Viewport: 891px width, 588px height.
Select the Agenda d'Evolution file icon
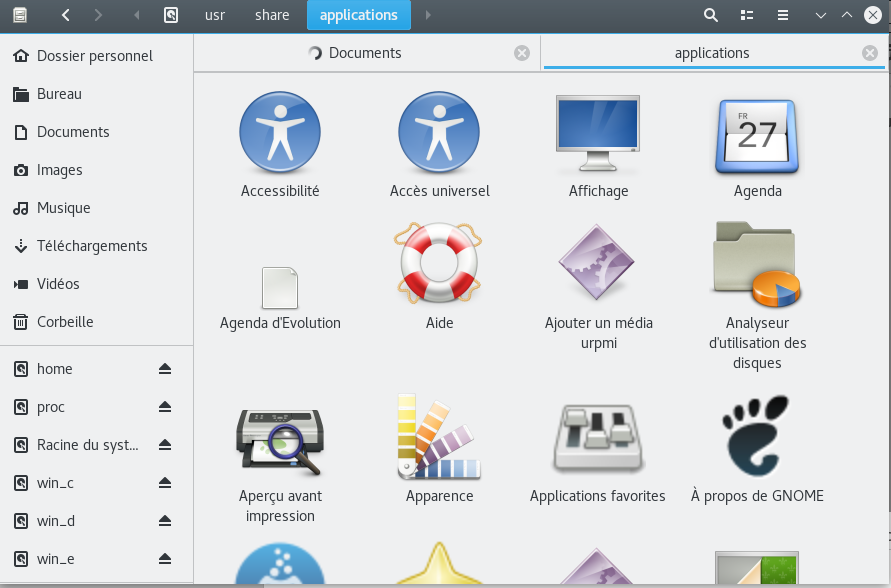click(280, 287)
